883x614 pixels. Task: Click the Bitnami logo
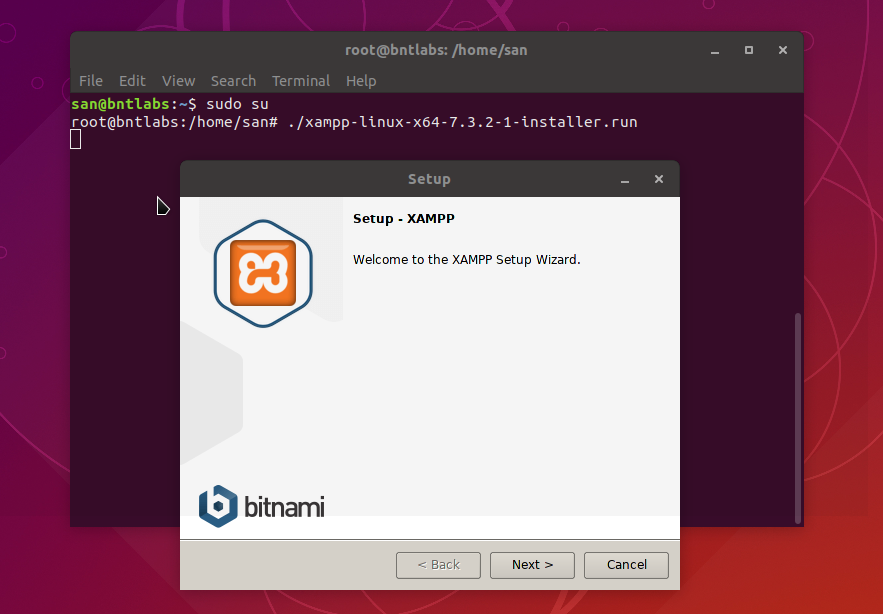coord(261,506)
